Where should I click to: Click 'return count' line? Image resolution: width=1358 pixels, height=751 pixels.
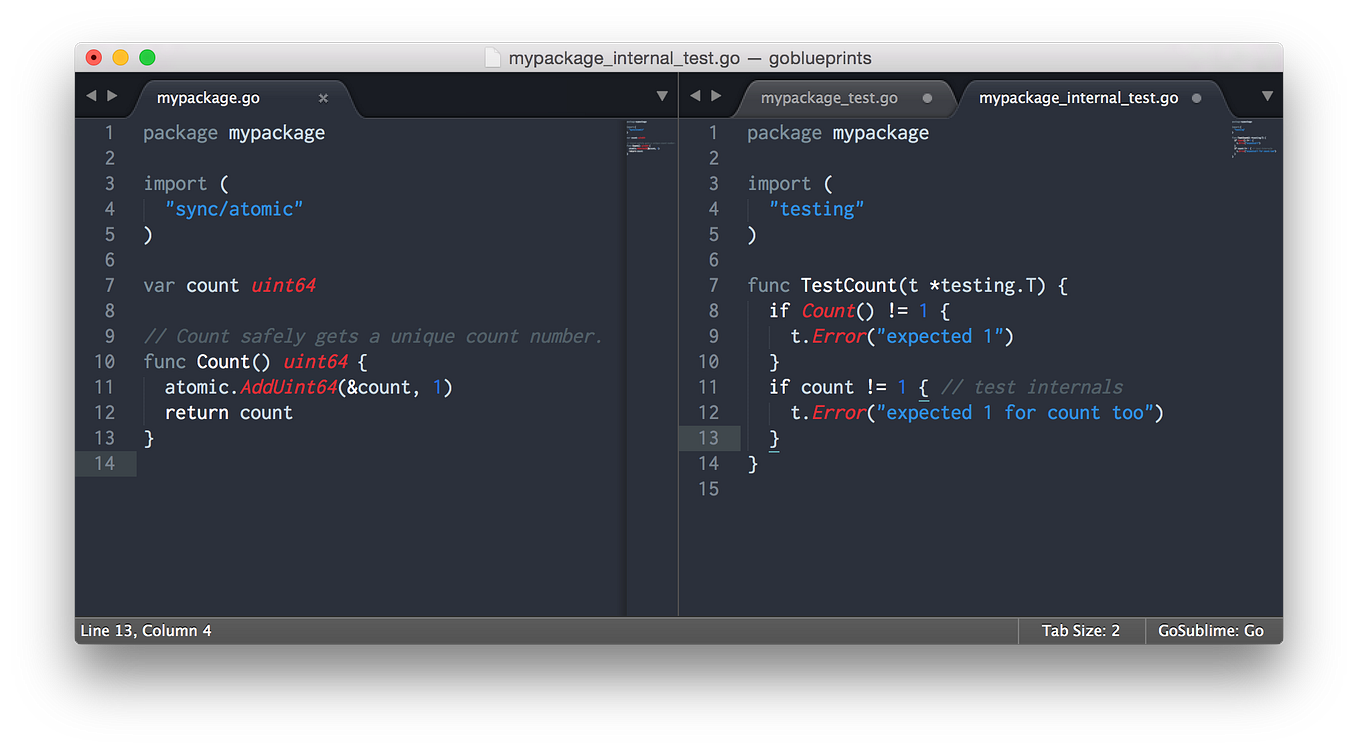click(x=229, y=412)
